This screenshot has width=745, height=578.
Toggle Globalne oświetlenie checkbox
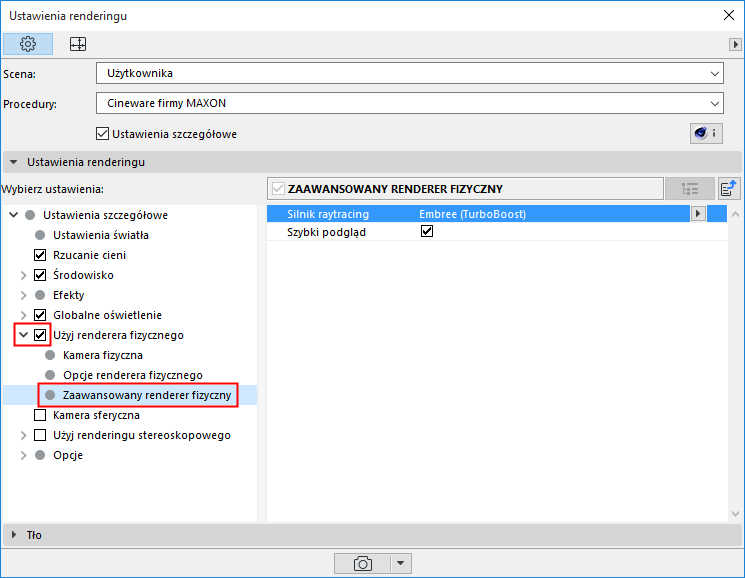click(x=40, y=315)
